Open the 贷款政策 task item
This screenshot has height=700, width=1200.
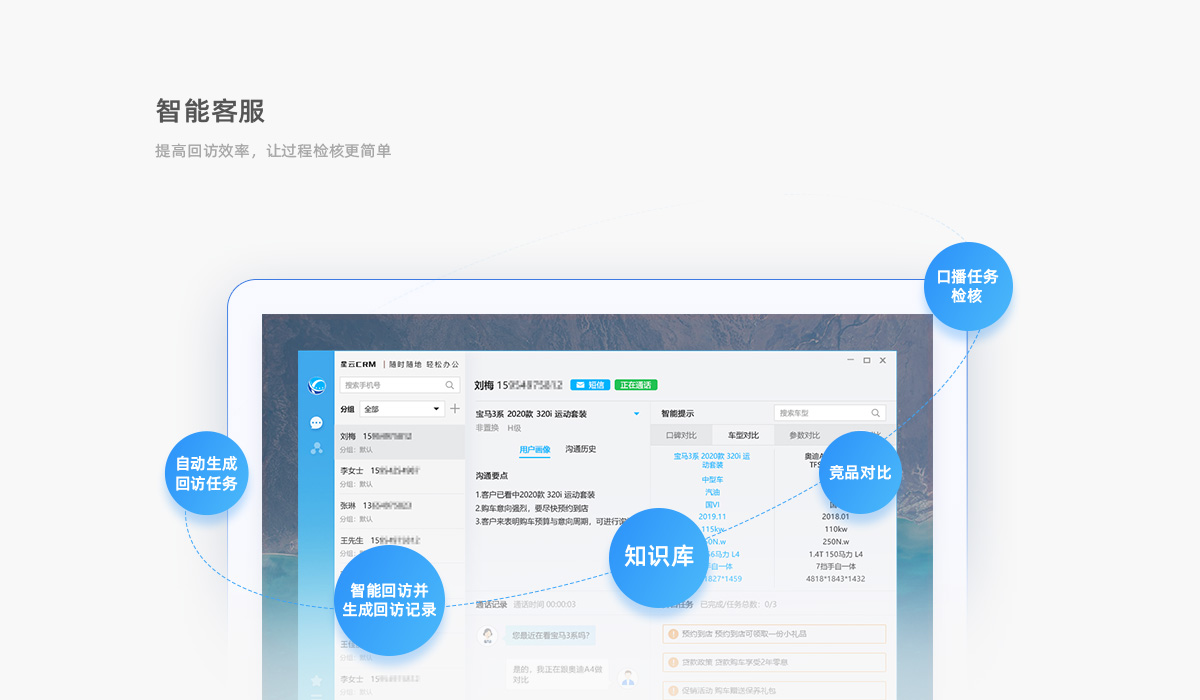(774, 662)
